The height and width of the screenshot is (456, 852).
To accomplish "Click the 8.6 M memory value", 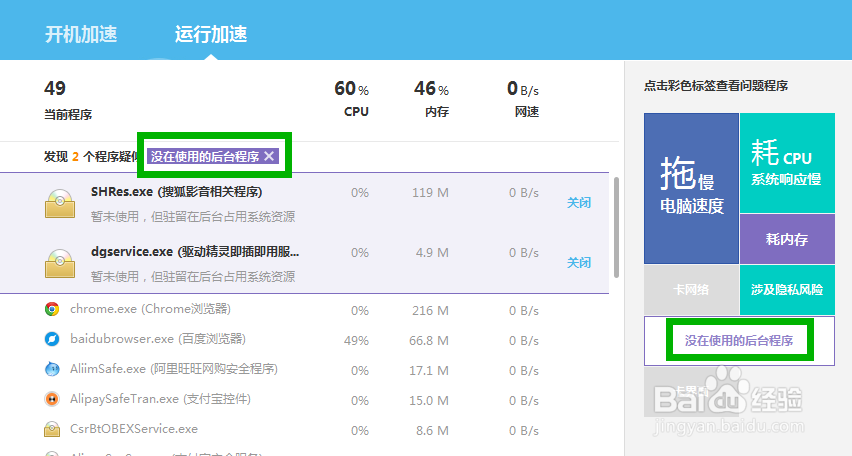I will coord(432,430).
